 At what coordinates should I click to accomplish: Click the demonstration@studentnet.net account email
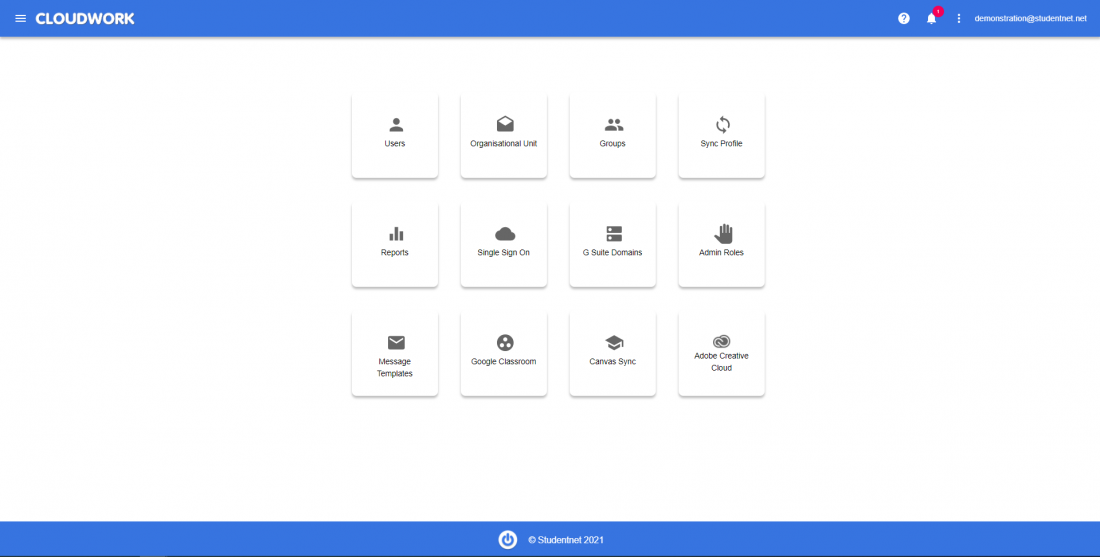point(1030,18)
